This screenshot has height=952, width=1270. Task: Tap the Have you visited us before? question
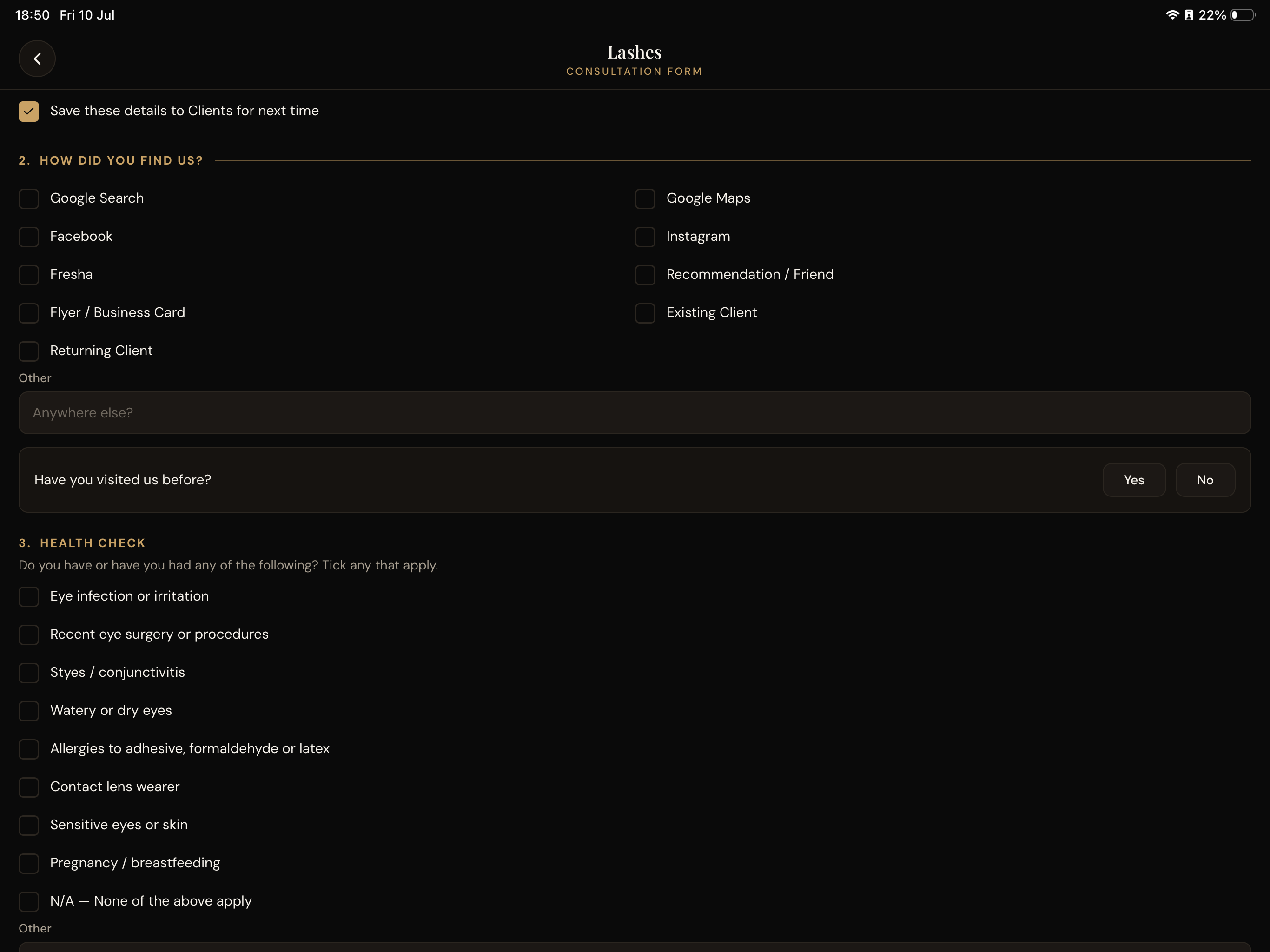(122, 480)
